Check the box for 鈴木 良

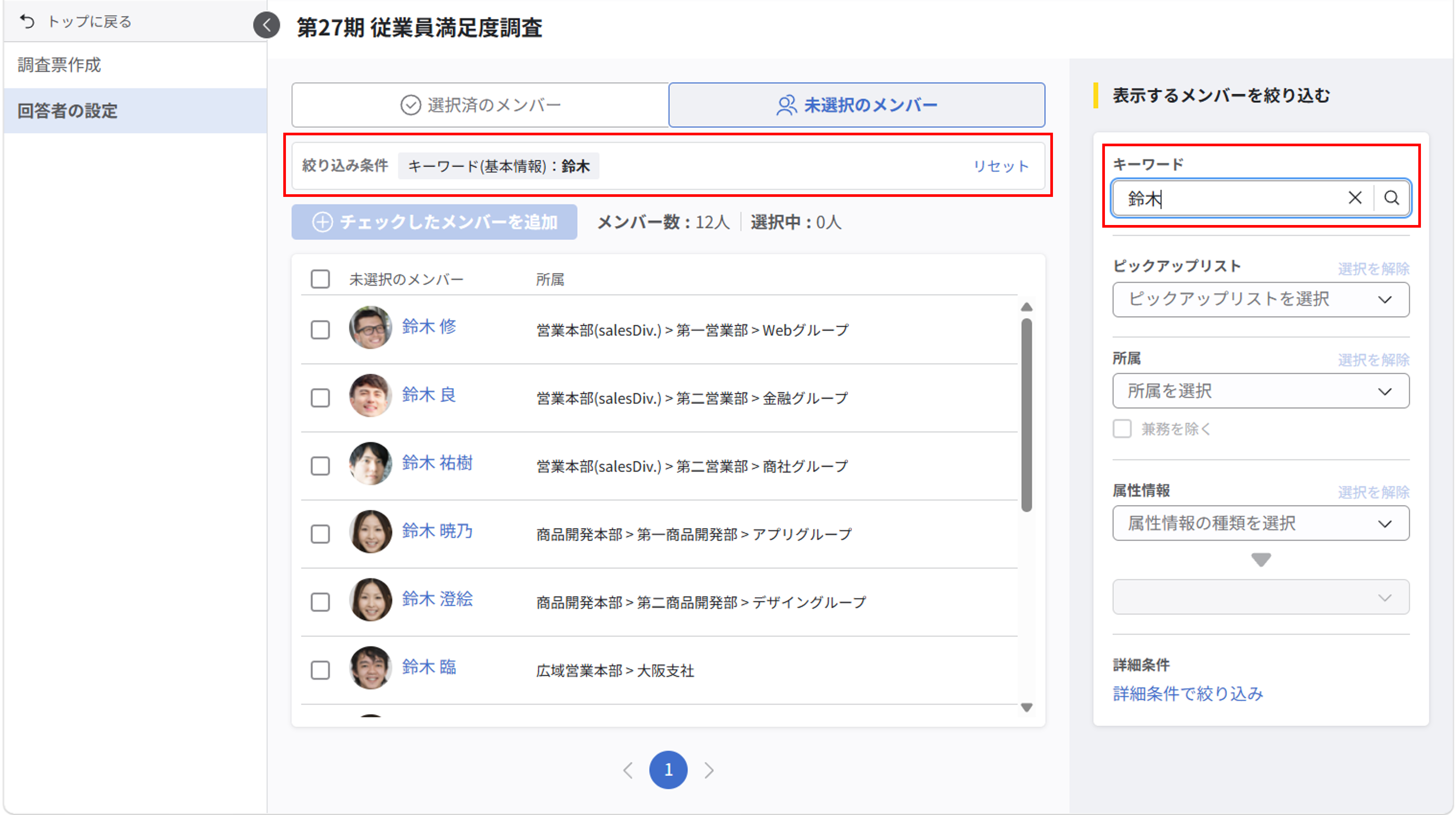click(320, 397)
